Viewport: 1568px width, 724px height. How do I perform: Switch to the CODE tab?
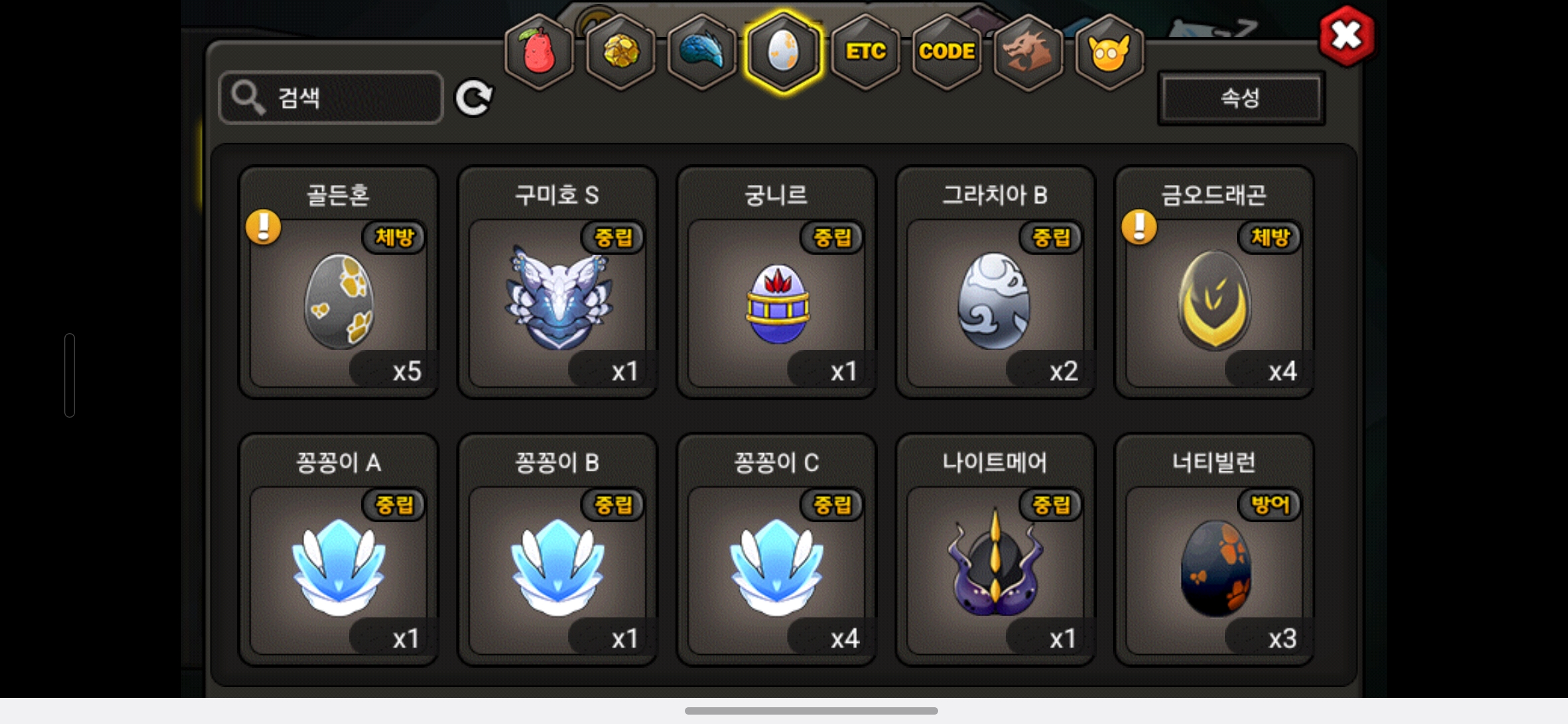(x=946, y=52)
